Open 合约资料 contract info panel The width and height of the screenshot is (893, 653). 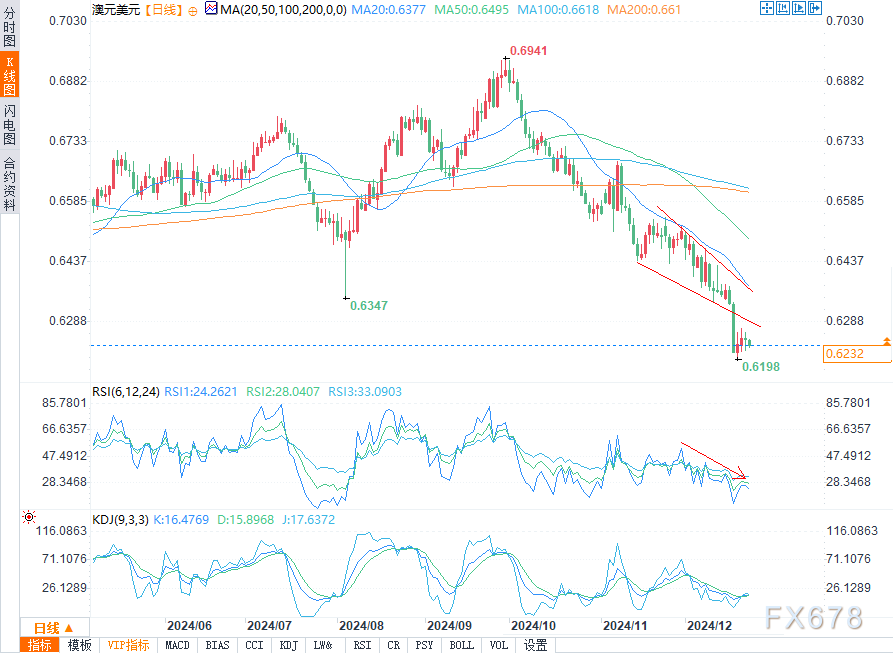9,183
